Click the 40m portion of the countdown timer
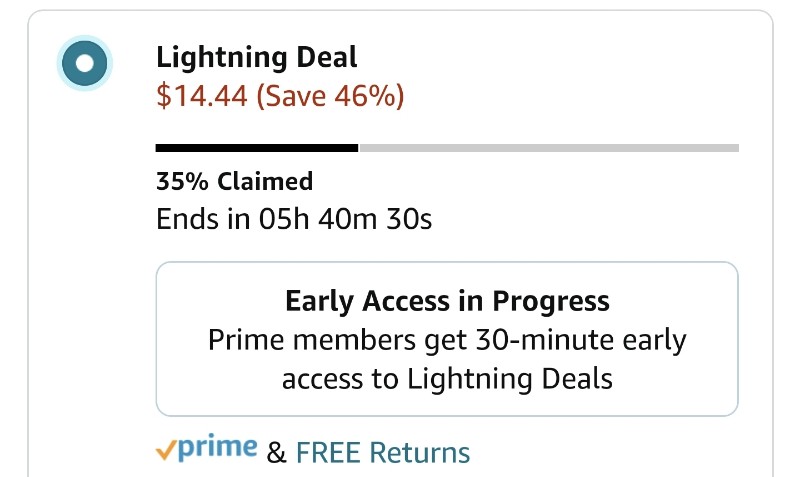Screen dimensions: 800x477 tap(347, 219)
